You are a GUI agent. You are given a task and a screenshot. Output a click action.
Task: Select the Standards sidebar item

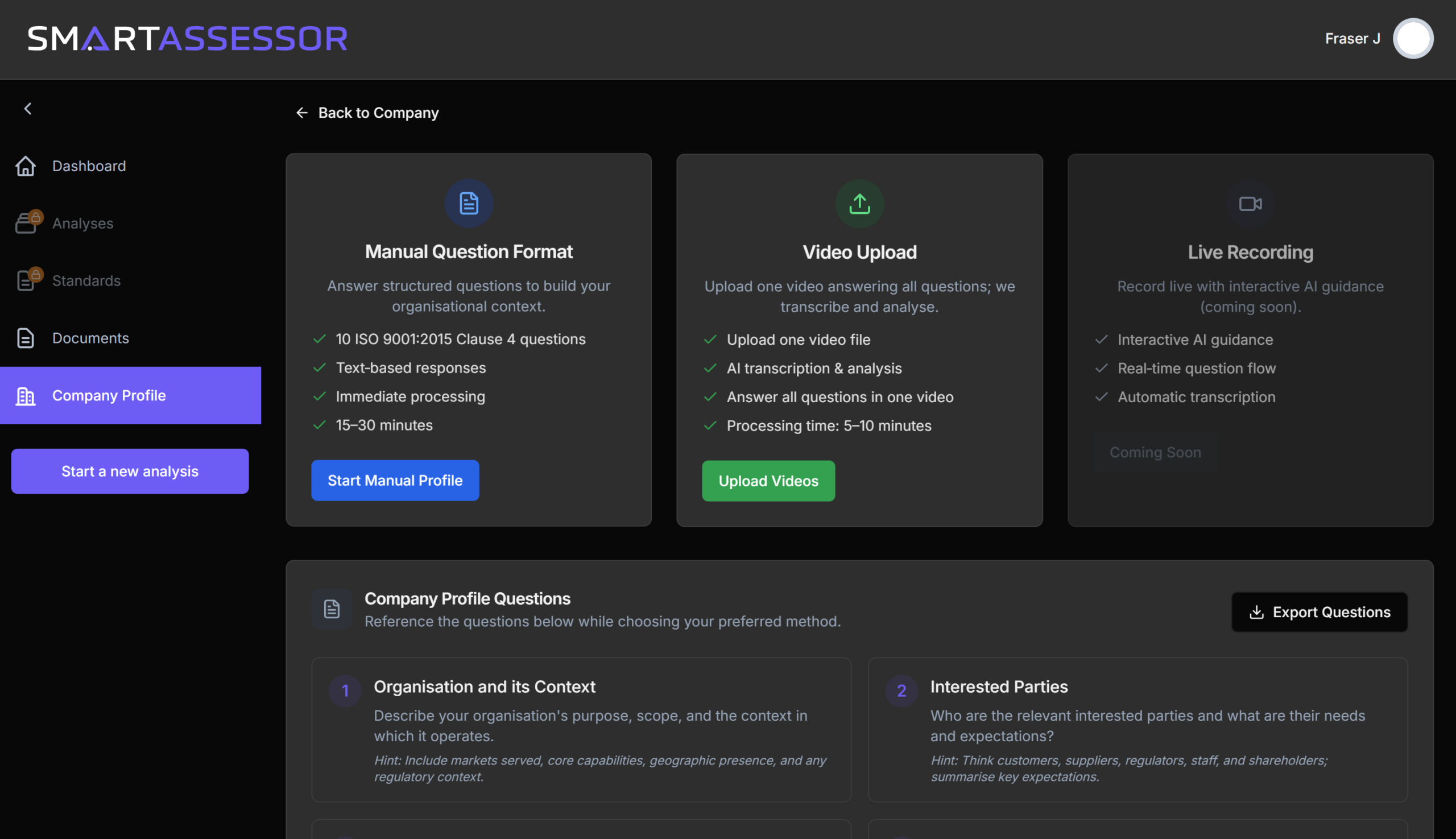[x=86, y=280]
